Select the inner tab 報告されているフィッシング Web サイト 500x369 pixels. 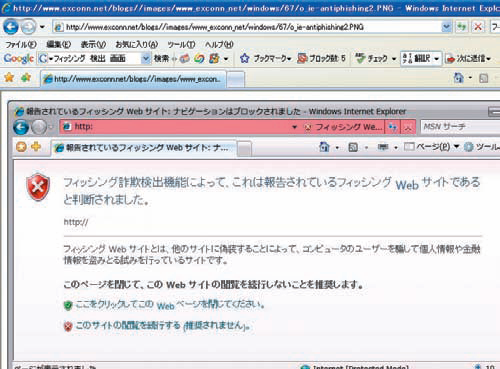pyautogui.click(x=144, y=147)
